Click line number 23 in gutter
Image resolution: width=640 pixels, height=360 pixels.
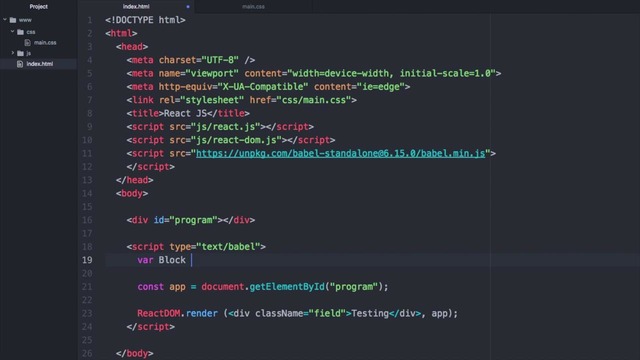click(87, 313)
